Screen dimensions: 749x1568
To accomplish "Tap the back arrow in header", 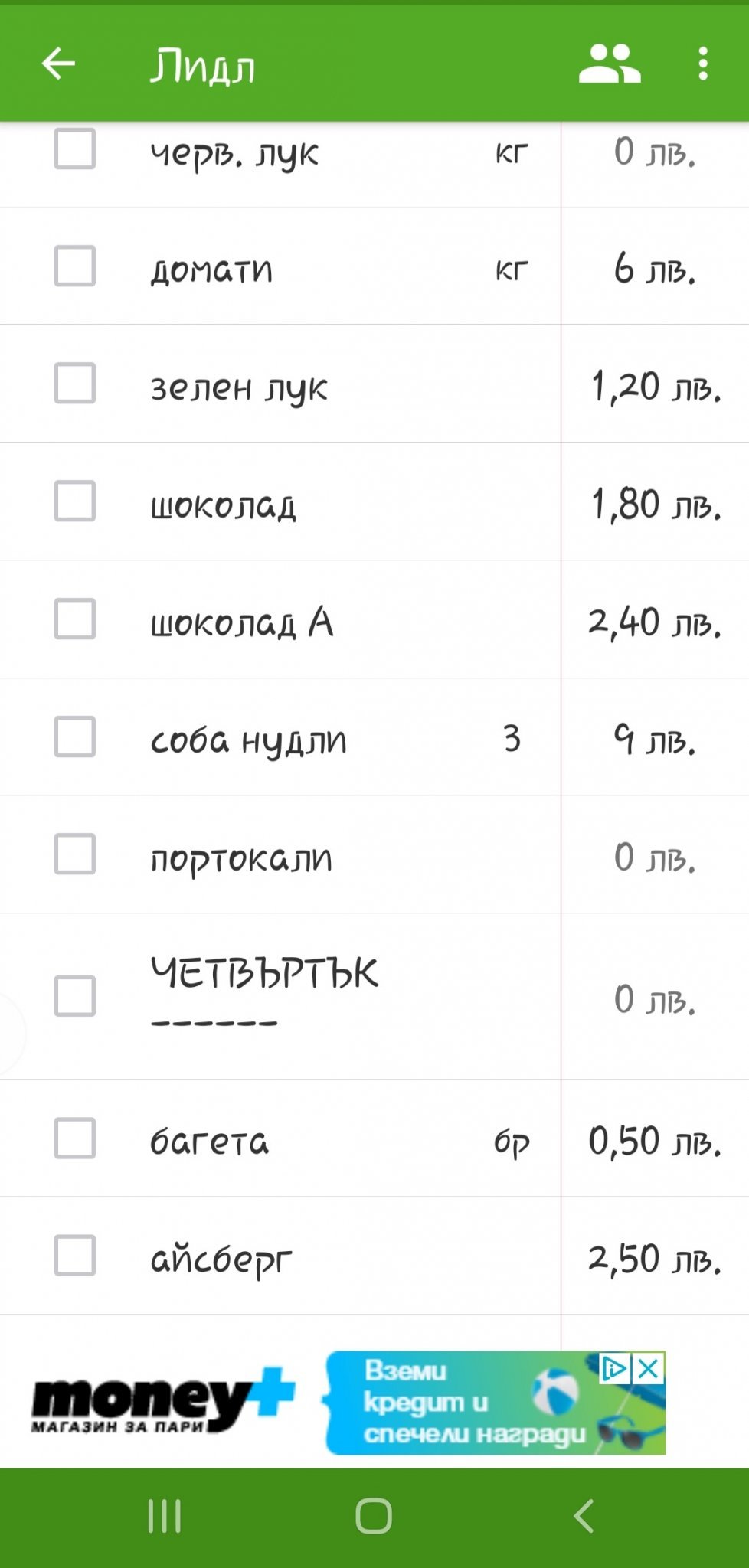I will click(x=58, y=64).
